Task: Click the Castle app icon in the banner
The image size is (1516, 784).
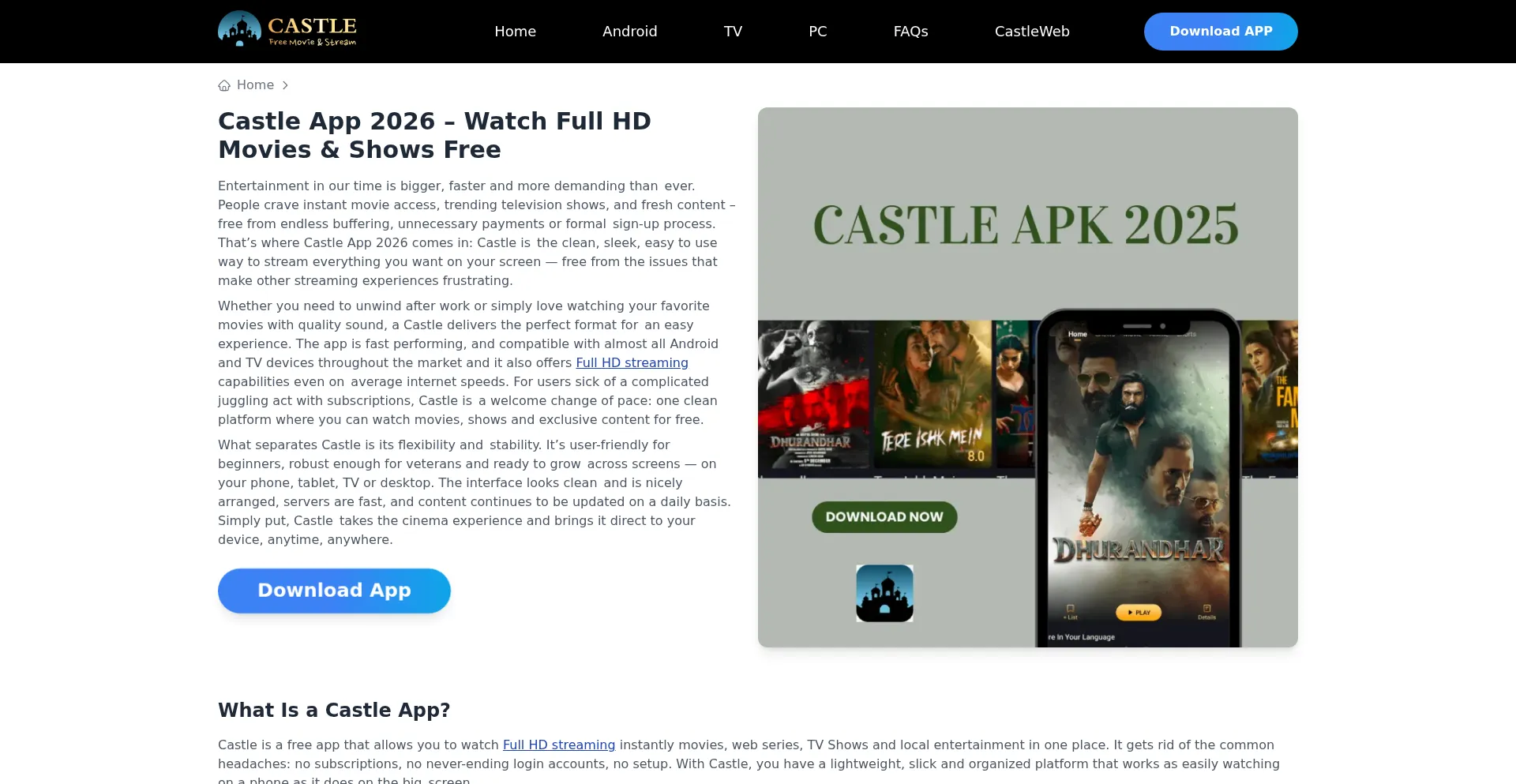Action: coord(884,593)
